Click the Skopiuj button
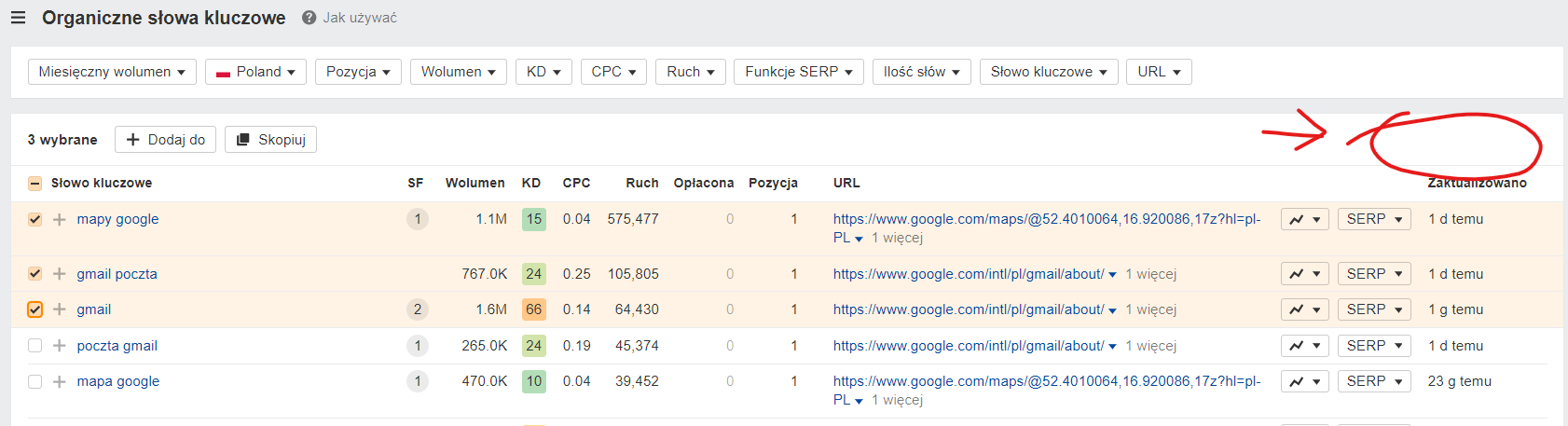The height and width of the screenshot is (426, 1568). pyautogui.click(x=271, y=140)
